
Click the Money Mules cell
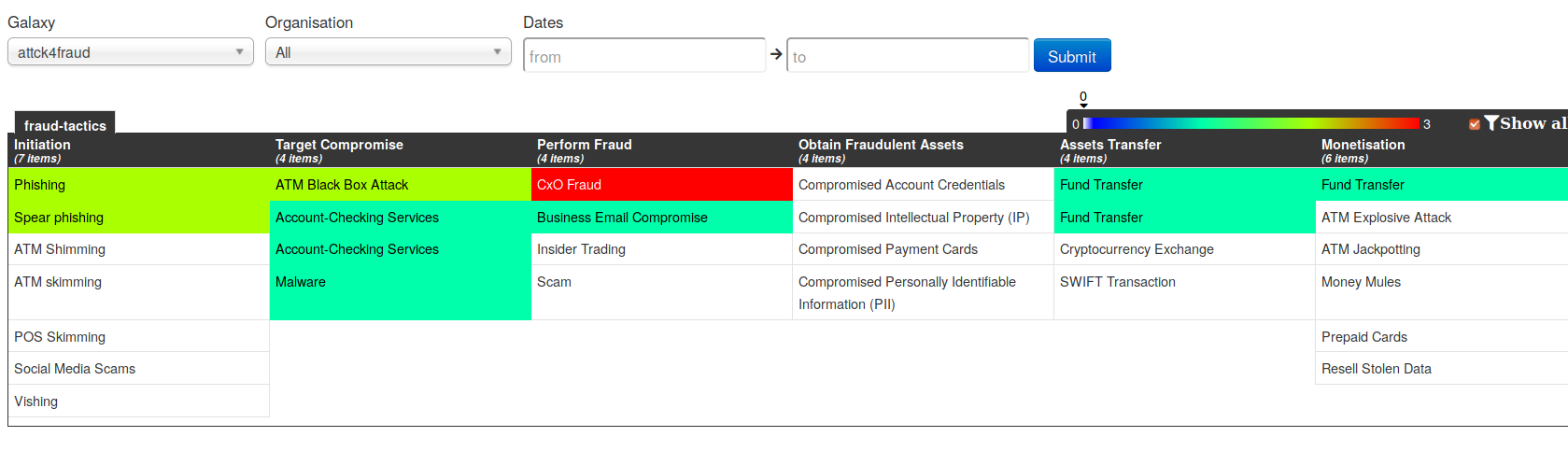click(x=1441, y=282)
